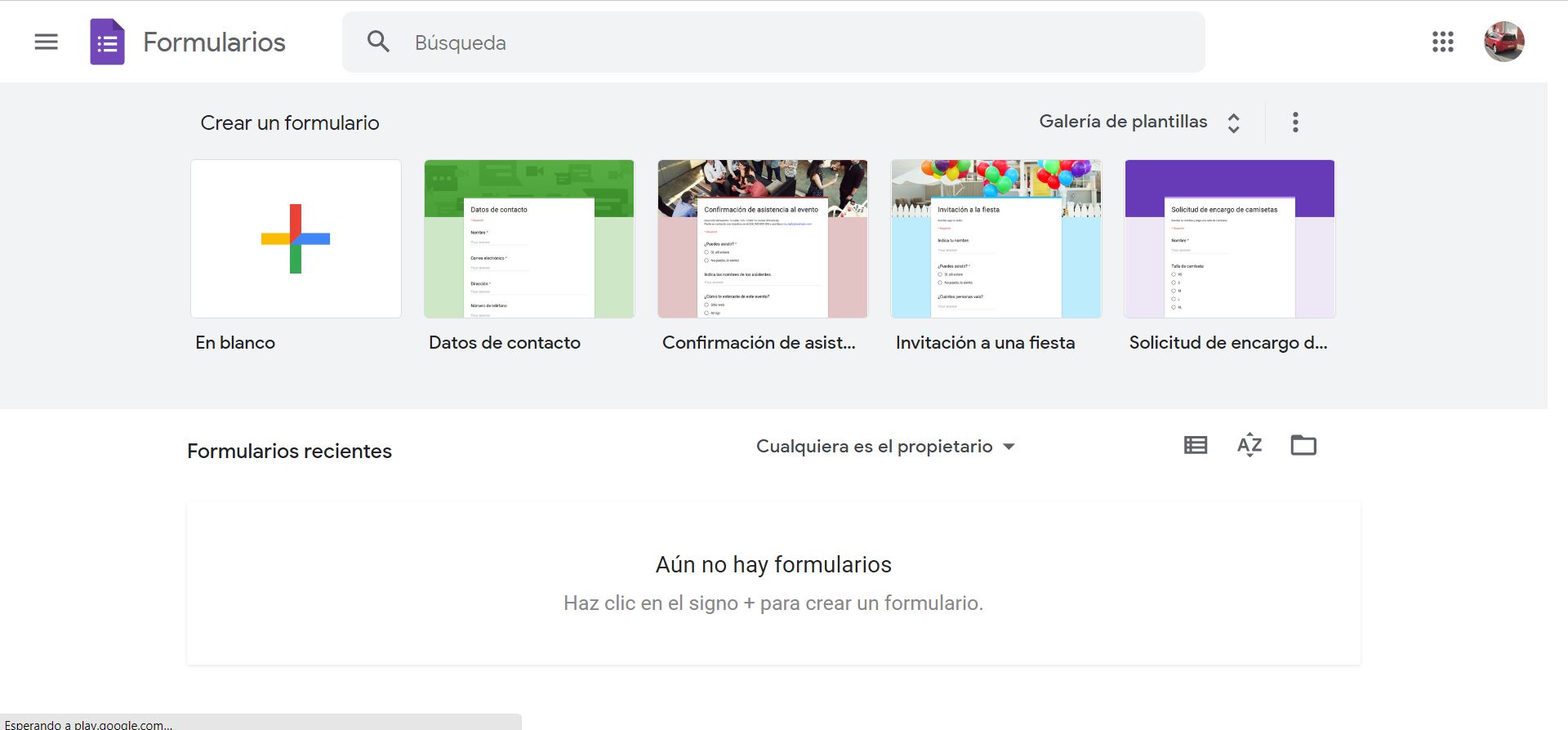1568x730 pixels.
Task: Open the Google apps grid
Action: [1443, 42]
